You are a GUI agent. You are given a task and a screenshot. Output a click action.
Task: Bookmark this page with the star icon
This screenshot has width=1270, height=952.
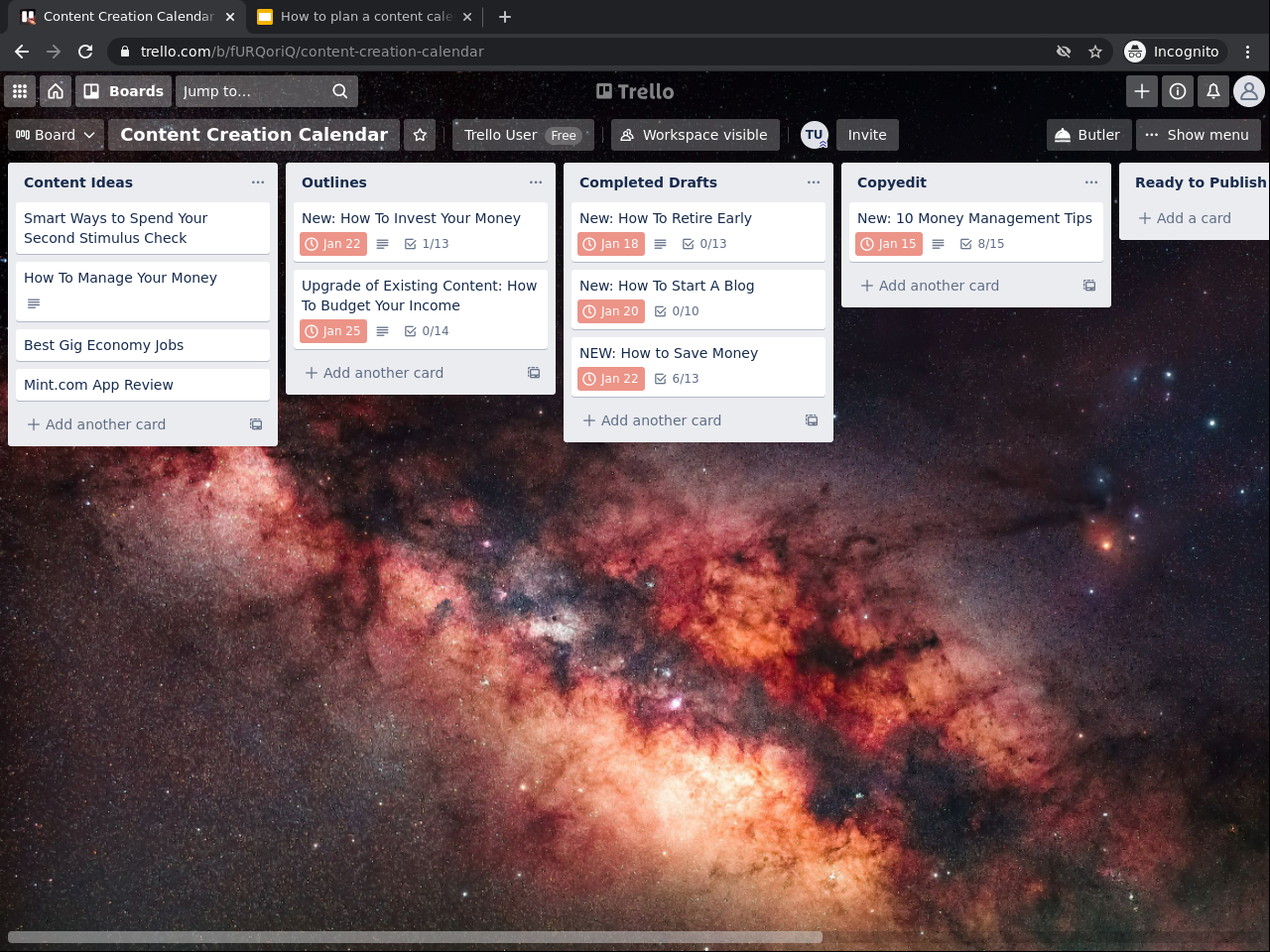[1095, 52]
